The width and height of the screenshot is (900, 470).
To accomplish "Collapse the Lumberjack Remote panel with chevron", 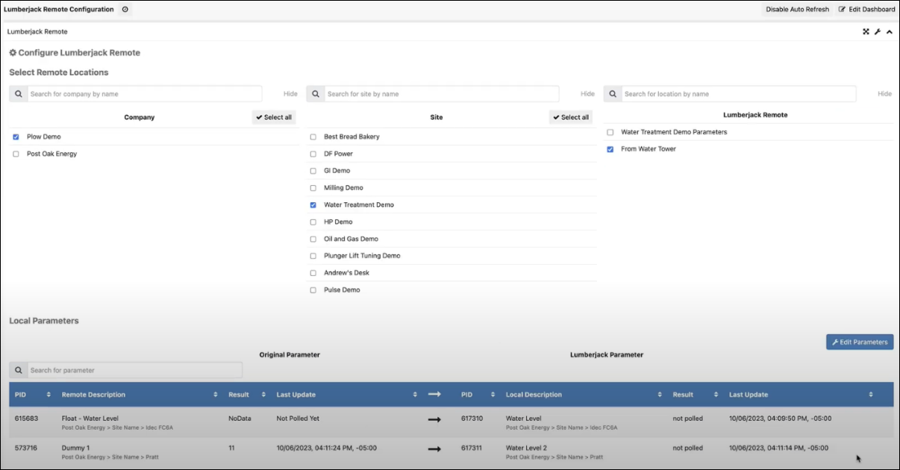I will point(890,32).
